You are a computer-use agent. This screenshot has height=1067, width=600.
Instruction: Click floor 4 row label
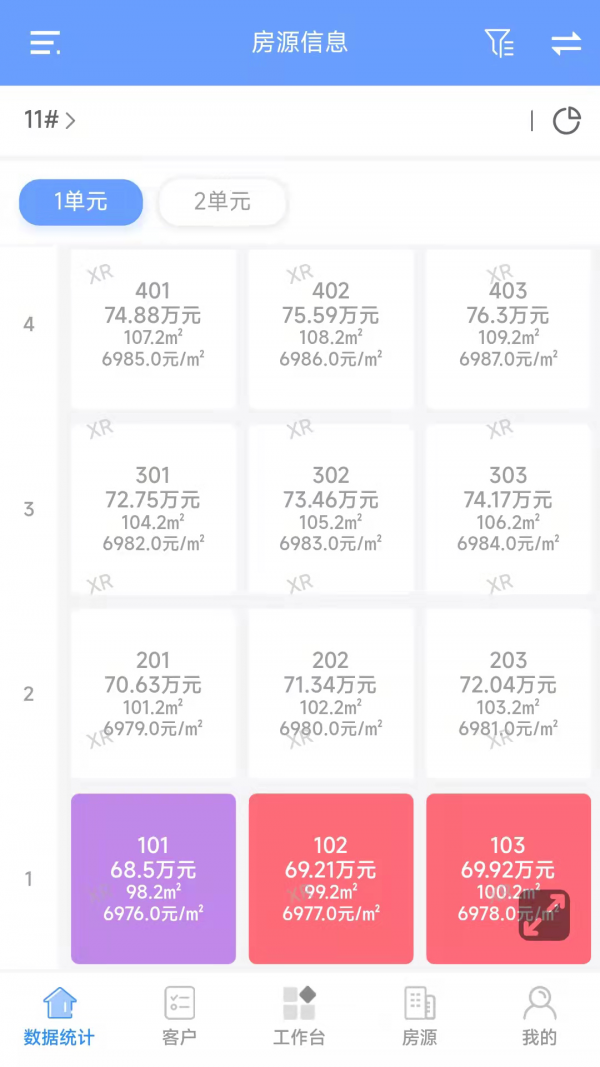28,325
